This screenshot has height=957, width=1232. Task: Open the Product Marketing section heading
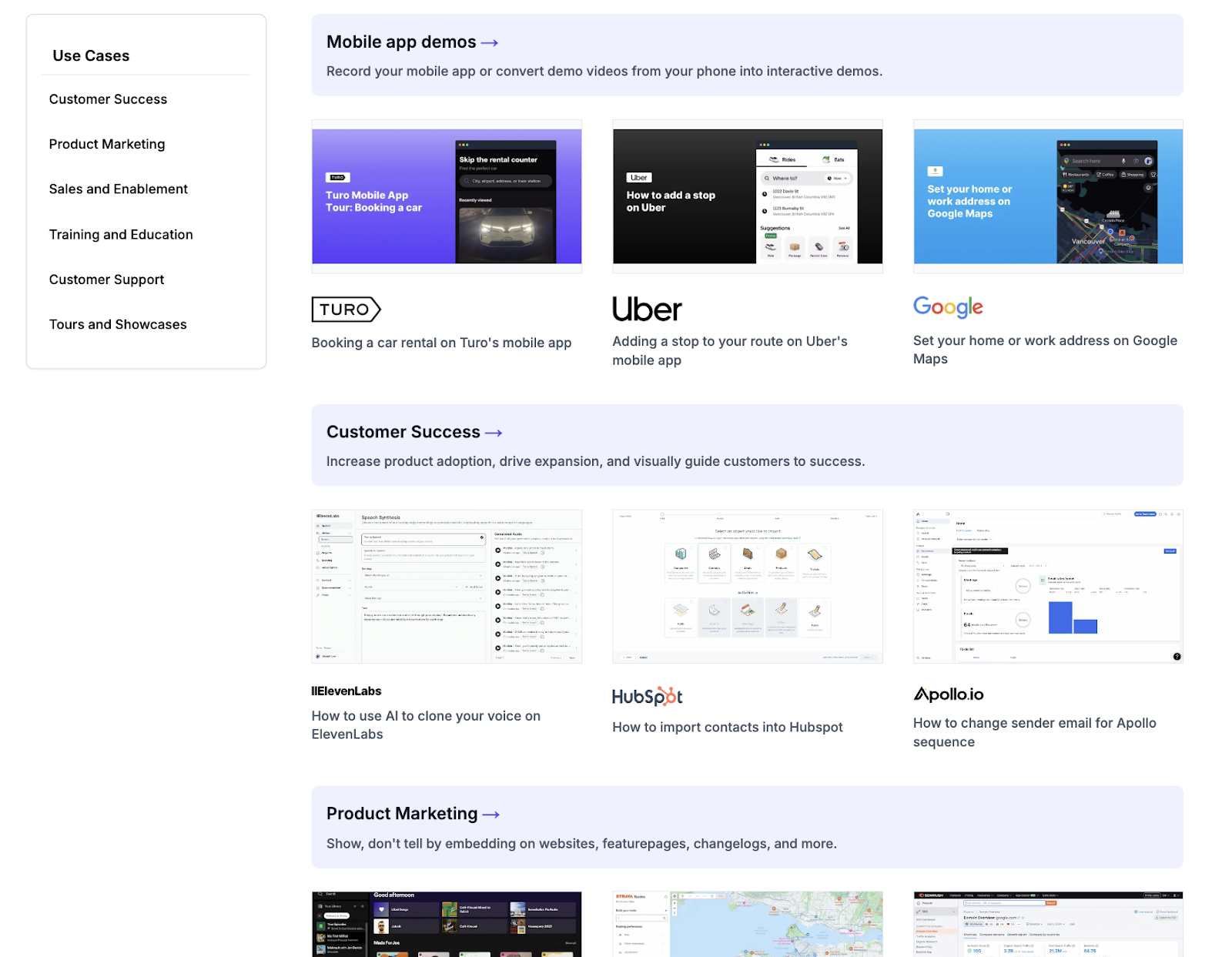tap(402, 814)
